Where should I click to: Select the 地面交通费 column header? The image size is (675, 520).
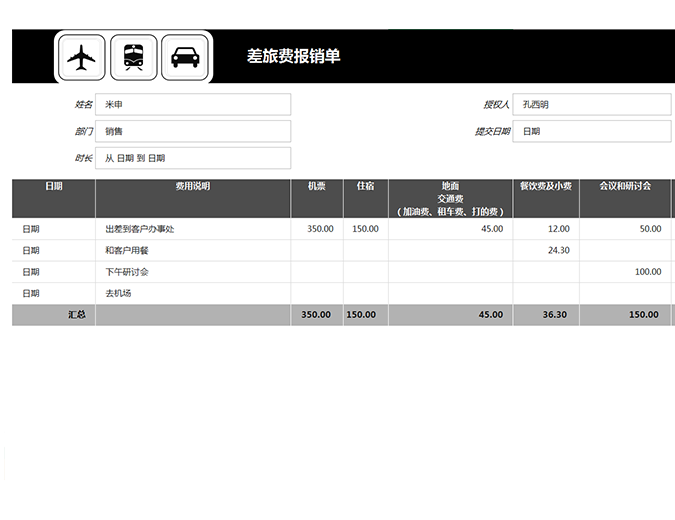[x=450, y=198]
